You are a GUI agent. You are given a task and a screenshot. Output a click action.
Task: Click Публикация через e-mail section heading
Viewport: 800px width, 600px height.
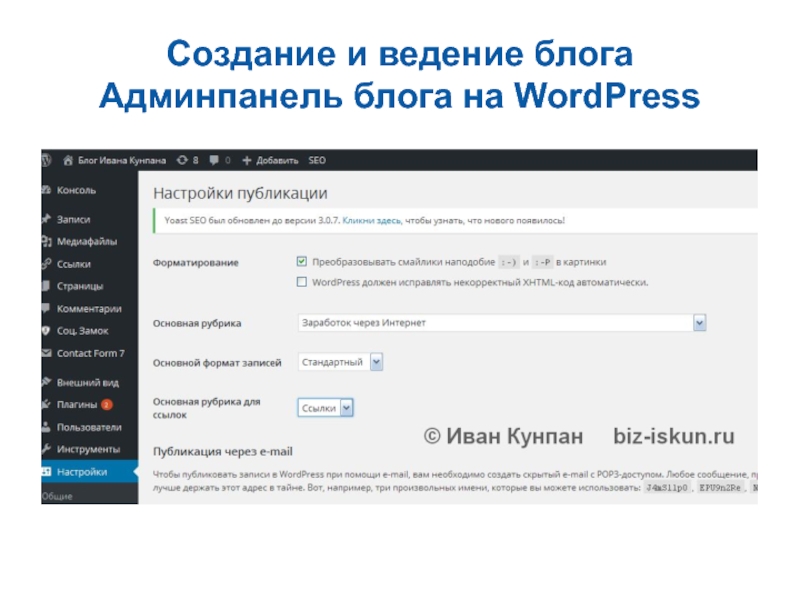pyautogui.click(x=223, y=452)
